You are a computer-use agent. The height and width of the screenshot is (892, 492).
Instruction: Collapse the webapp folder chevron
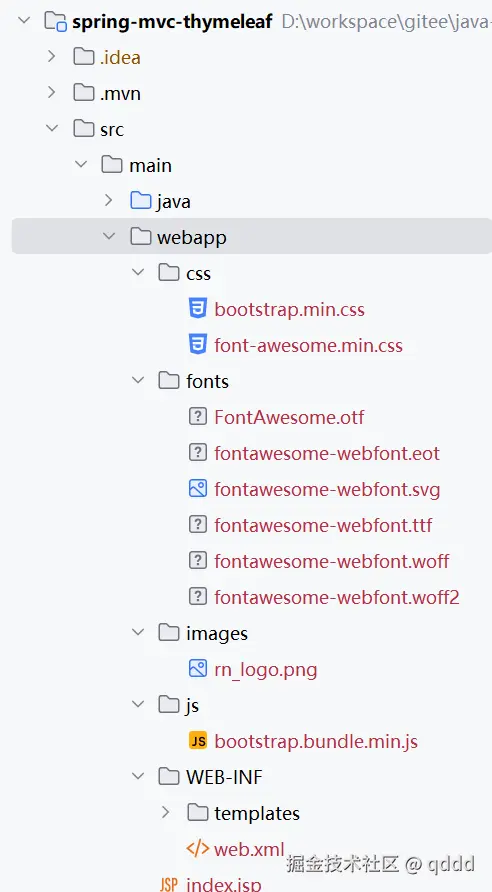[109, 236]
